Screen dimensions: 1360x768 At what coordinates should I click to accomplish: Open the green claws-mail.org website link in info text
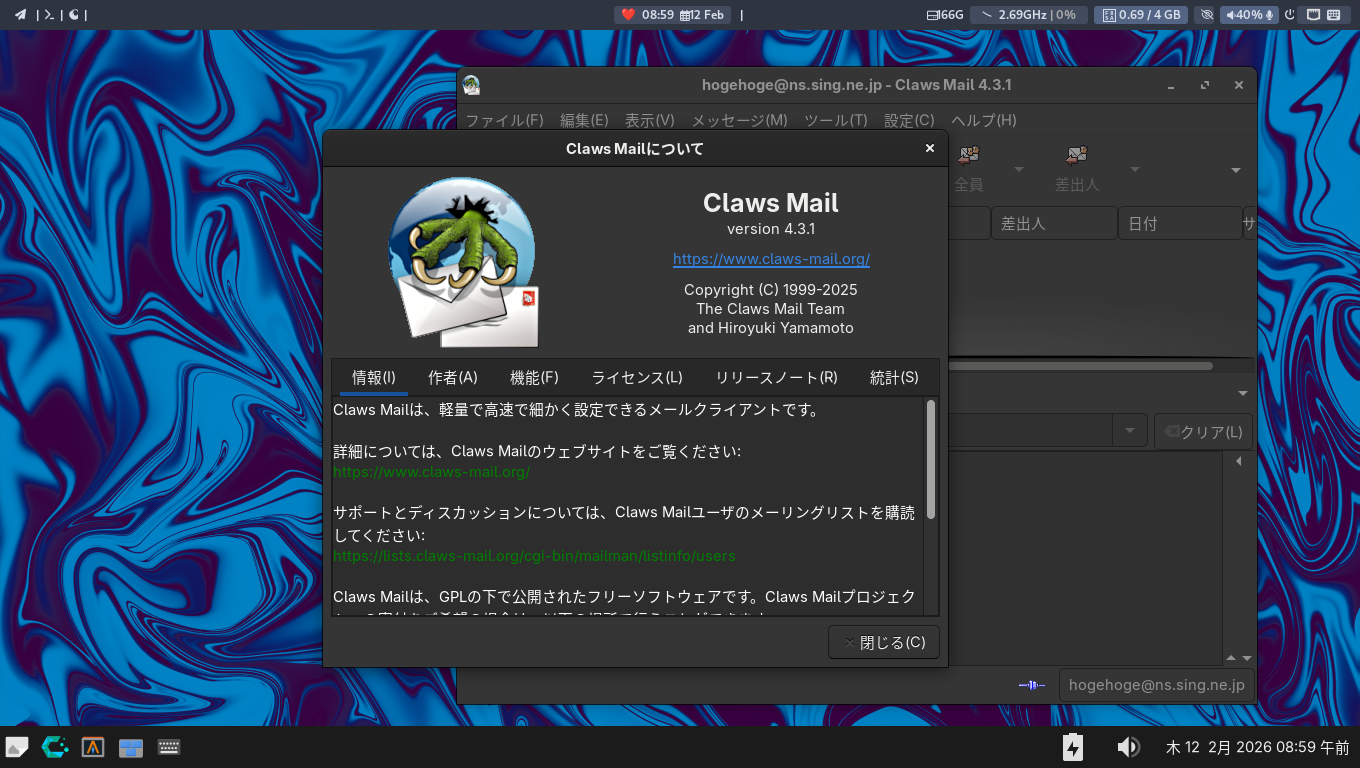431,472
